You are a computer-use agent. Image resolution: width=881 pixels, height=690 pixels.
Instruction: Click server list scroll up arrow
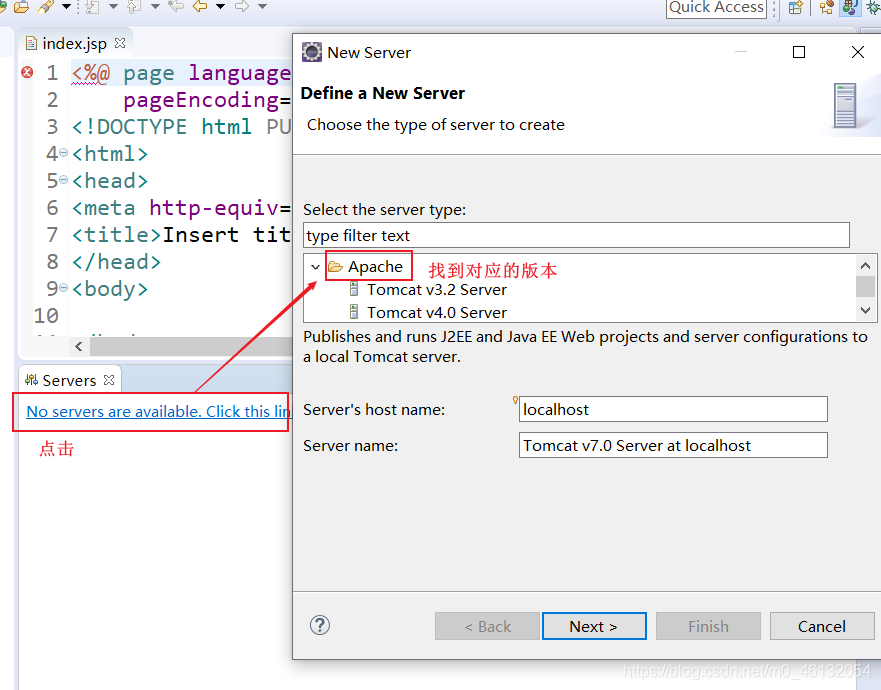pos(865,265)
